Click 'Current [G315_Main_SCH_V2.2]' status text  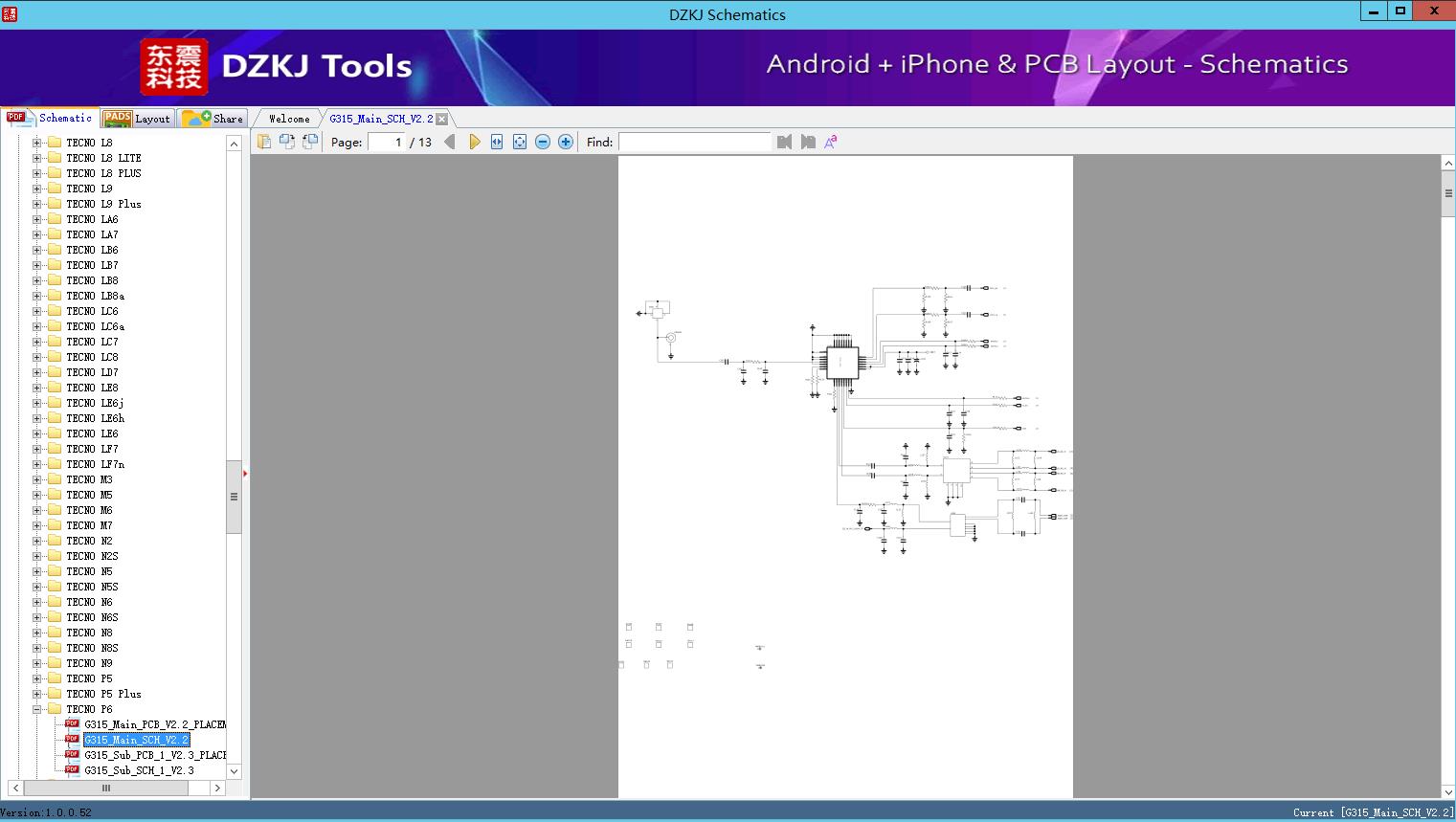[1373, 812]
